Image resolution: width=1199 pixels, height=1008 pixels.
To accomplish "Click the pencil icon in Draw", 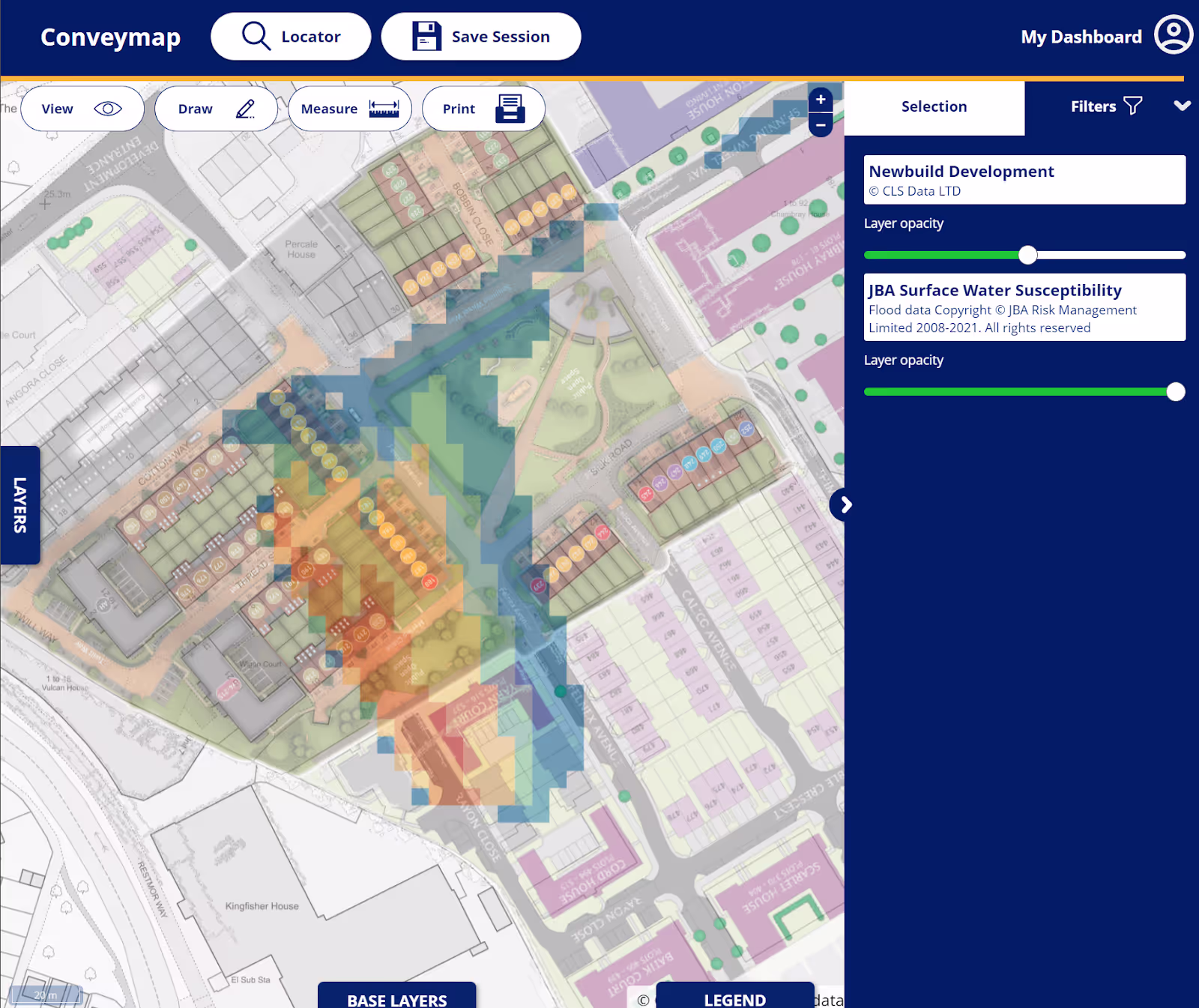I will coord(246,109).
